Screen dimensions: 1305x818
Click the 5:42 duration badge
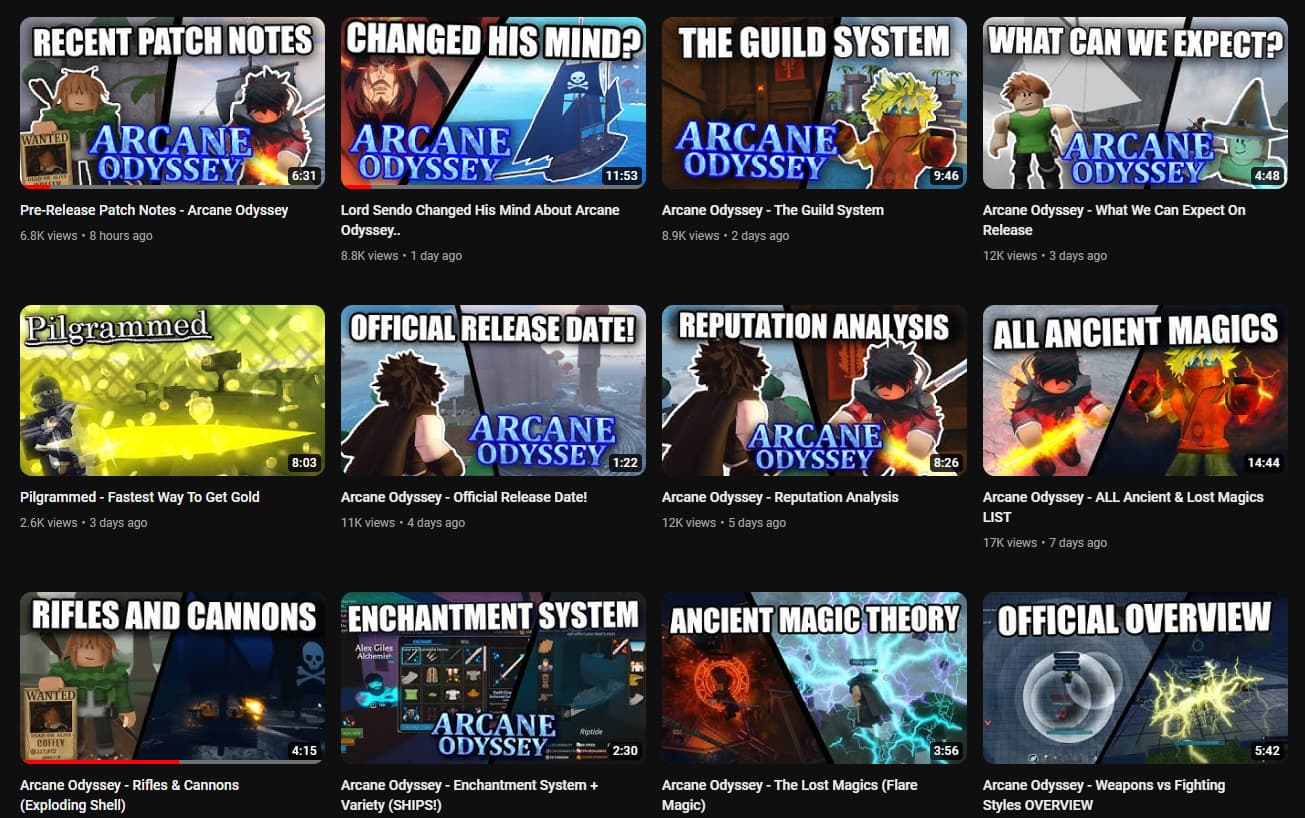(1266, 751)
